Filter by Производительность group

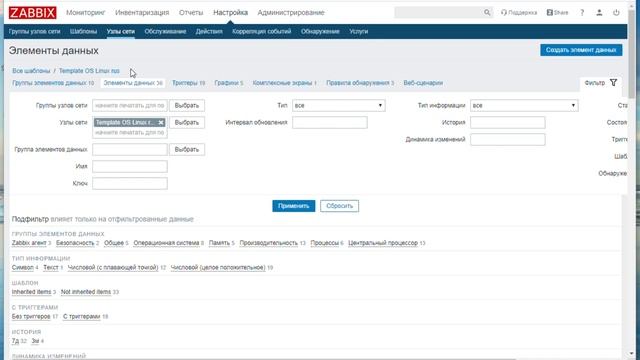[269, 243]
